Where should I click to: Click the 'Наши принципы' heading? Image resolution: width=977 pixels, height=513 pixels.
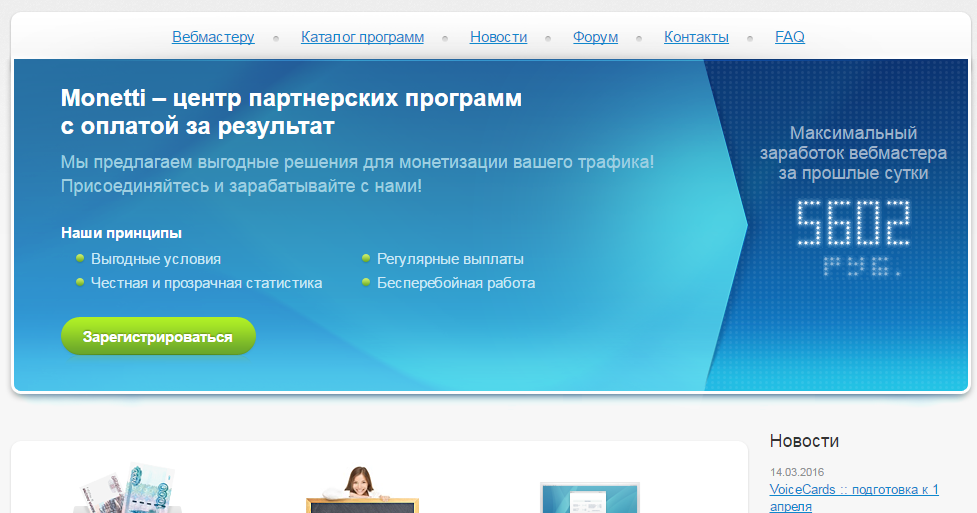[x=122, y=233]
